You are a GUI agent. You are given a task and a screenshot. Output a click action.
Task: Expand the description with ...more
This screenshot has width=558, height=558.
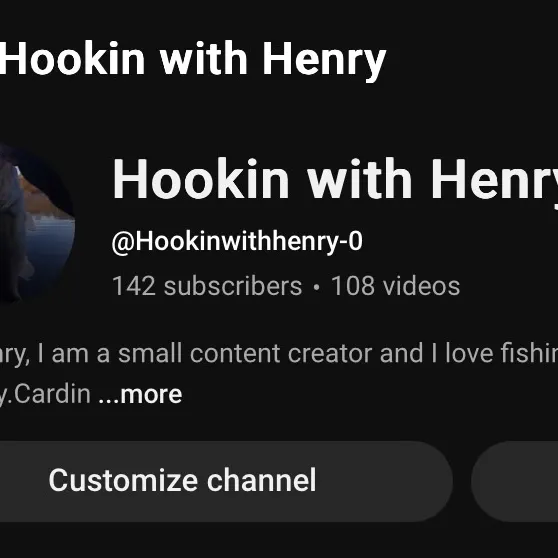[140, 394]
